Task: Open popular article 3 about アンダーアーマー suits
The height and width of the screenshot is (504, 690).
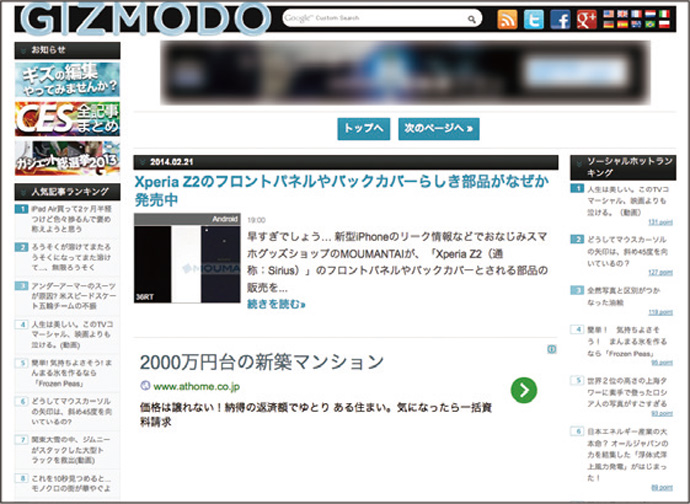Action: [x=73, y=296]
